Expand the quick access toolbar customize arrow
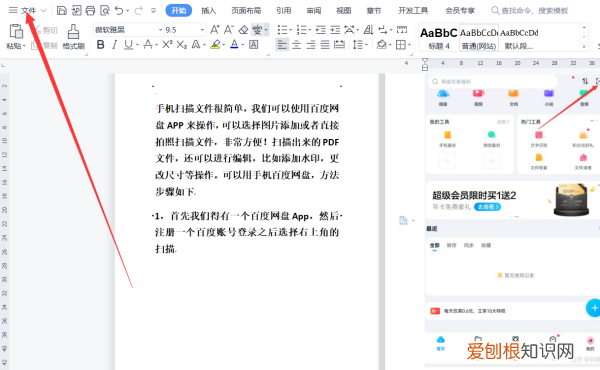The height and width of the screenshot is (370, 600). pos(153,11)
